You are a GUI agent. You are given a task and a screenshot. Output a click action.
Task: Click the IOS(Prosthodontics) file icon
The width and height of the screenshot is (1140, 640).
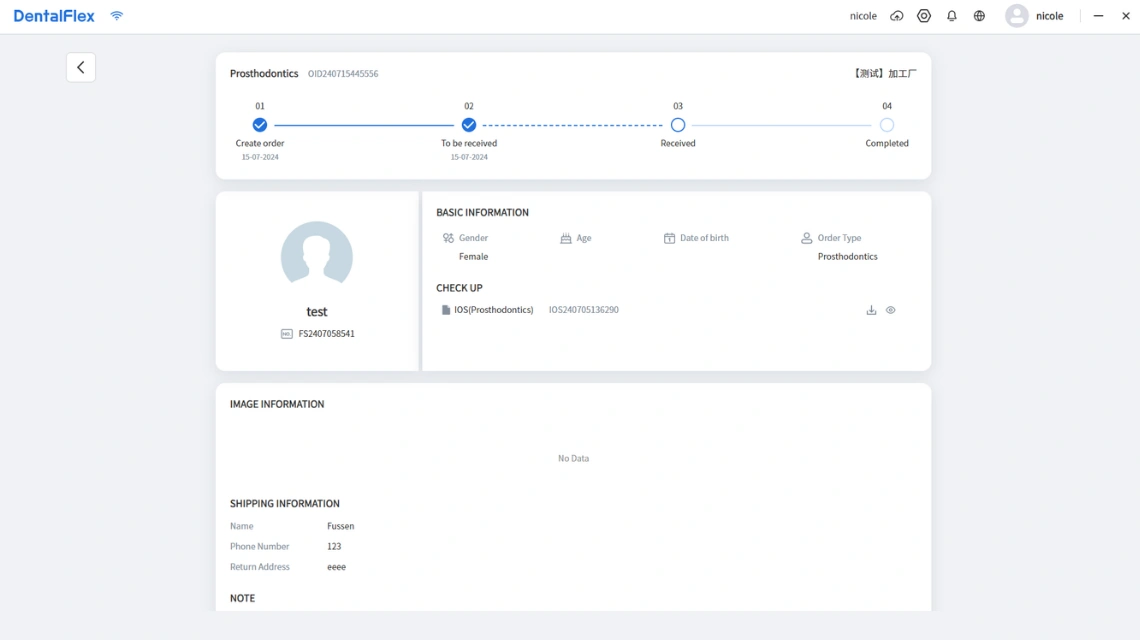[x=446, y=310]
